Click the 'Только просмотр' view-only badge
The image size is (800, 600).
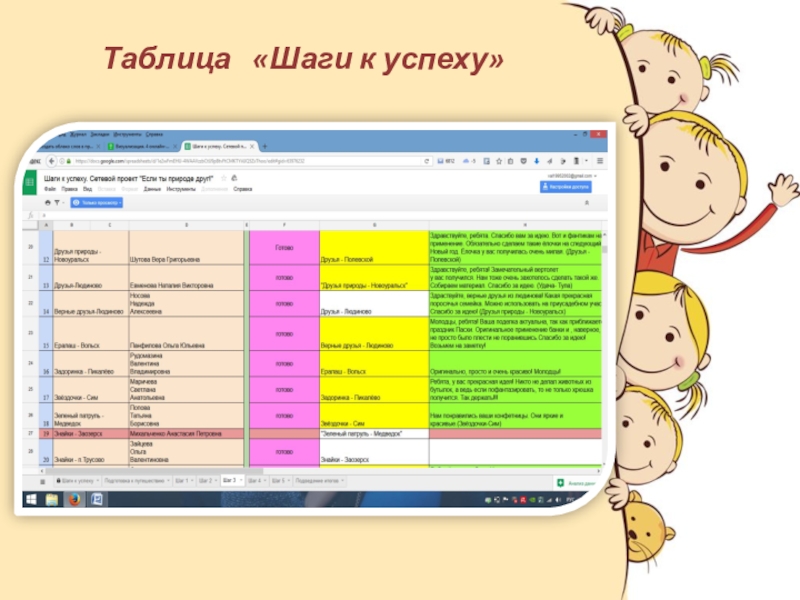click(x=96, y=202)
